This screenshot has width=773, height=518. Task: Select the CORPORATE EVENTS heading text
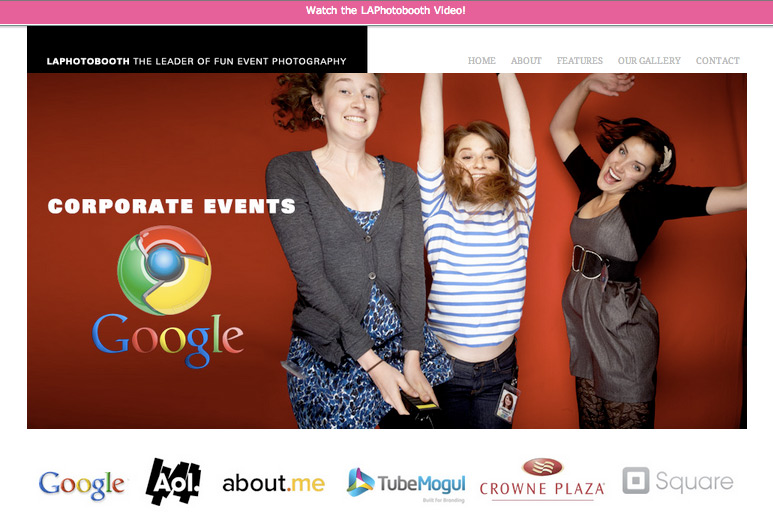click(172, 206)
